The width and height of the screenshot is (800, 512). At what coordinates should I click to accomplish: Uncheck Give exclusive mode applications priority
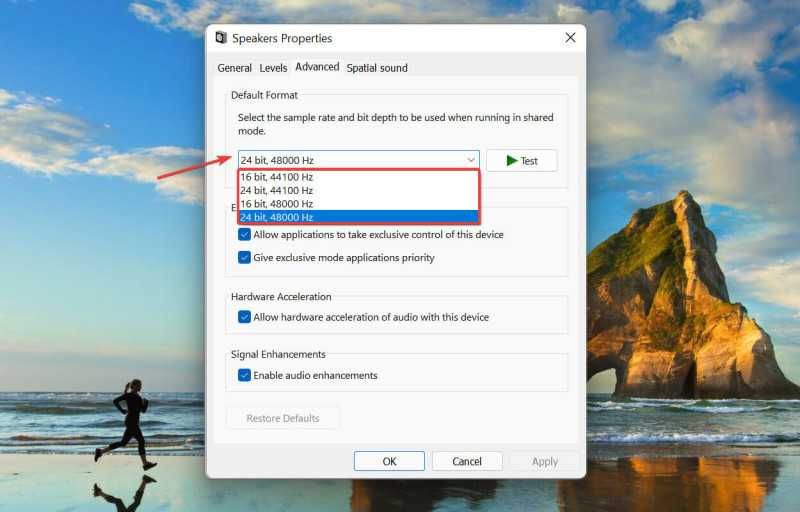(244, 258)
